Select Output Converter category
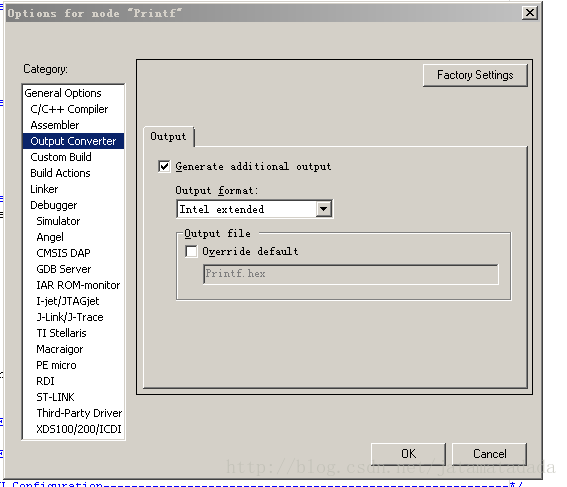The width and height of the screenshot is (567, 487). click(73, 141)
